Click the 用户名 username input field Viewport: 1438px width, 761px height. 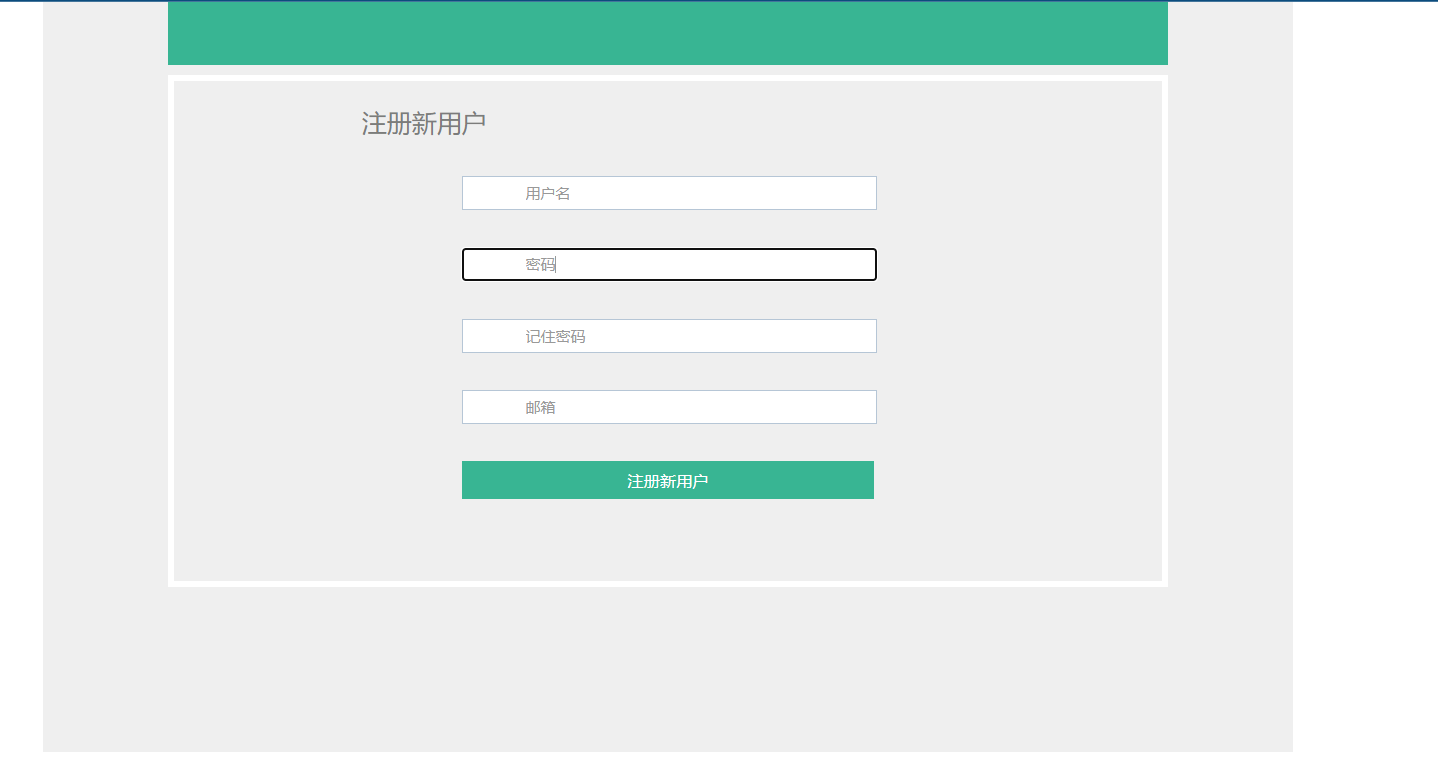tap(668, 192)
